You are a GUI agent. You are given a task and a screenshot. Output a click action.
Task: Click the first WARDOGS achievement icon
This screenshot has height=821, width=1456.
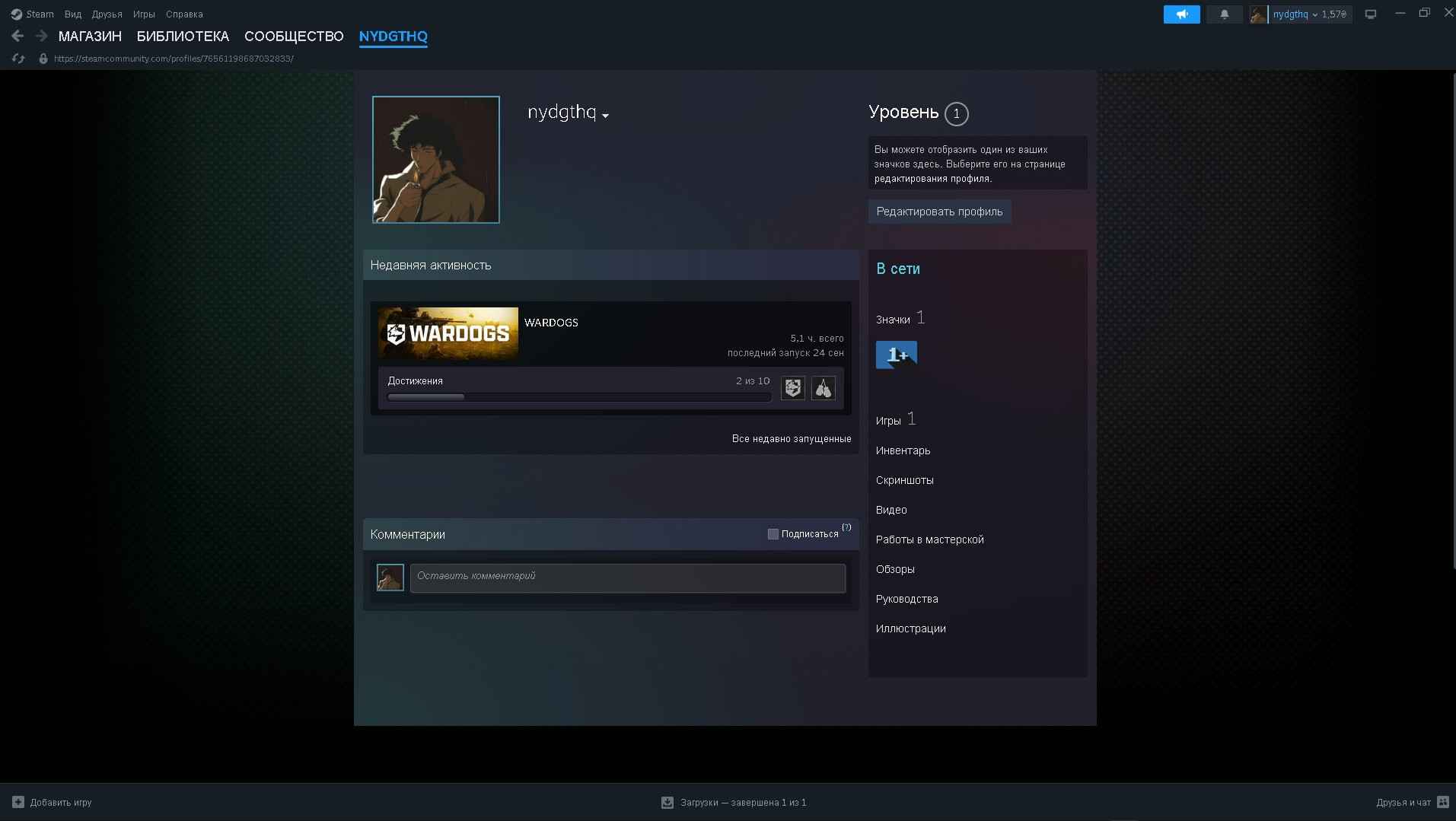(x=793, y=388)
